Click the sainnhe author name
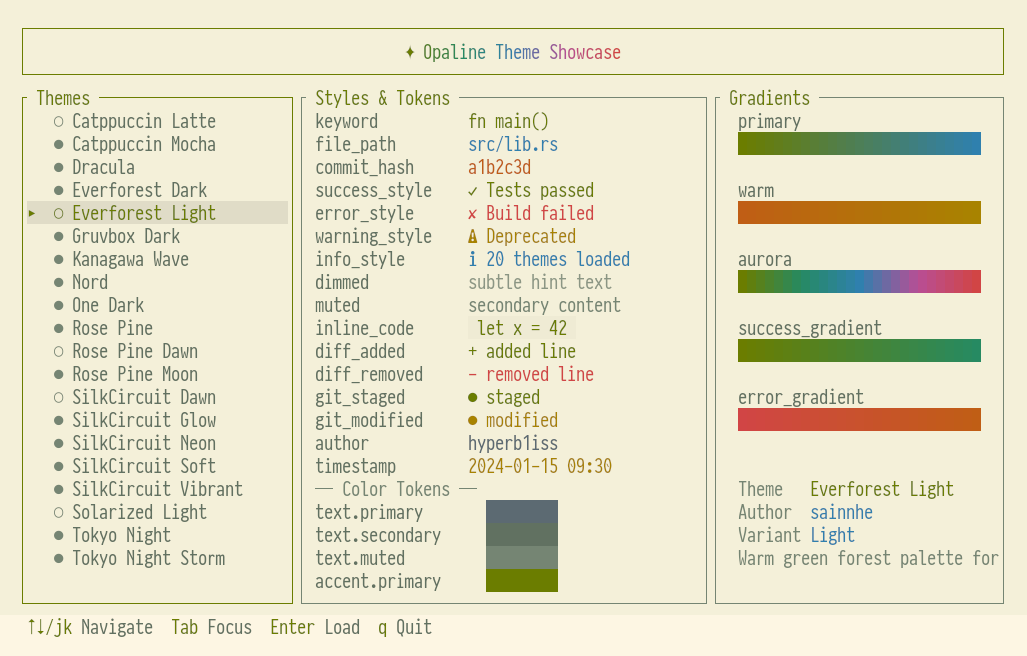Viewport: 1027px width, 656px height. click(842, 512)
